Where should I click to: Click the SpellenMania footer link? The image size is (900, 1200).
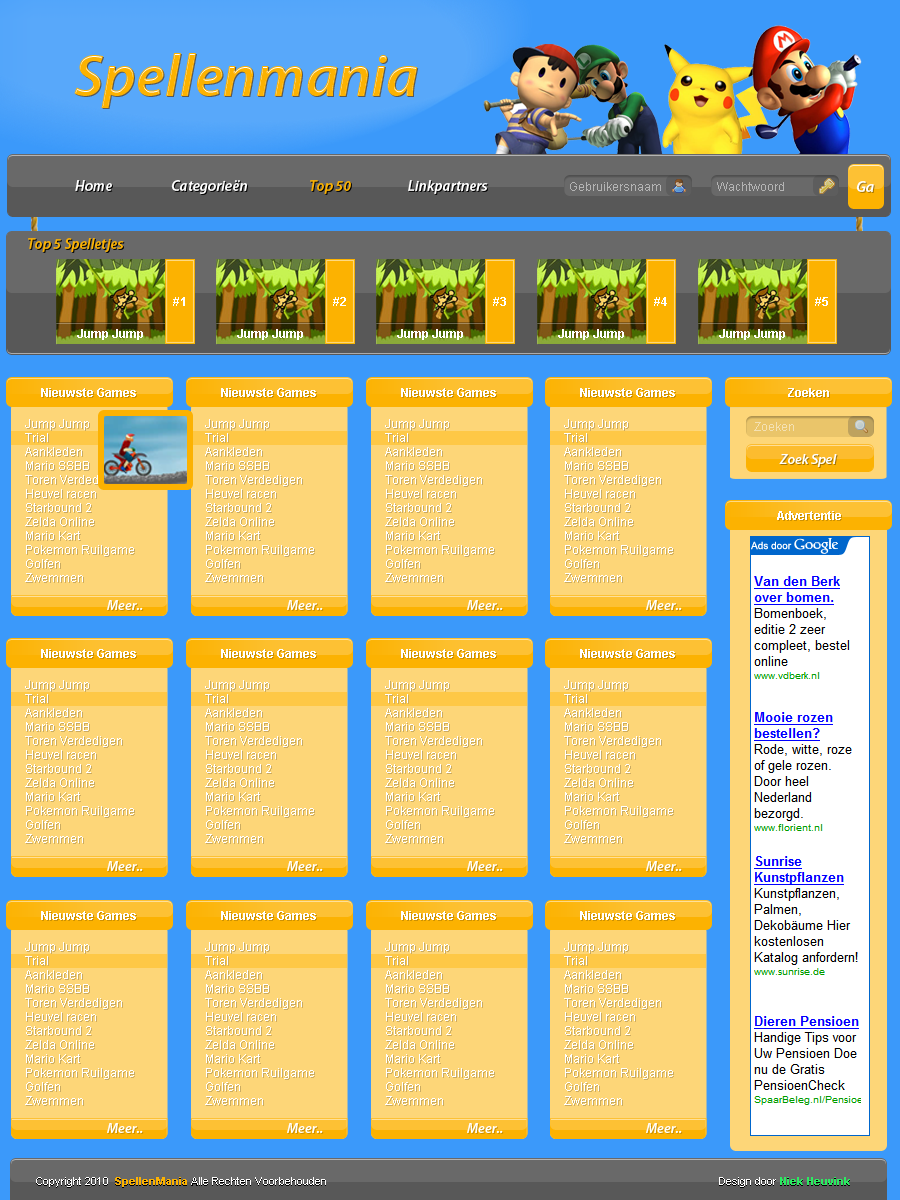pos(150,1181)
